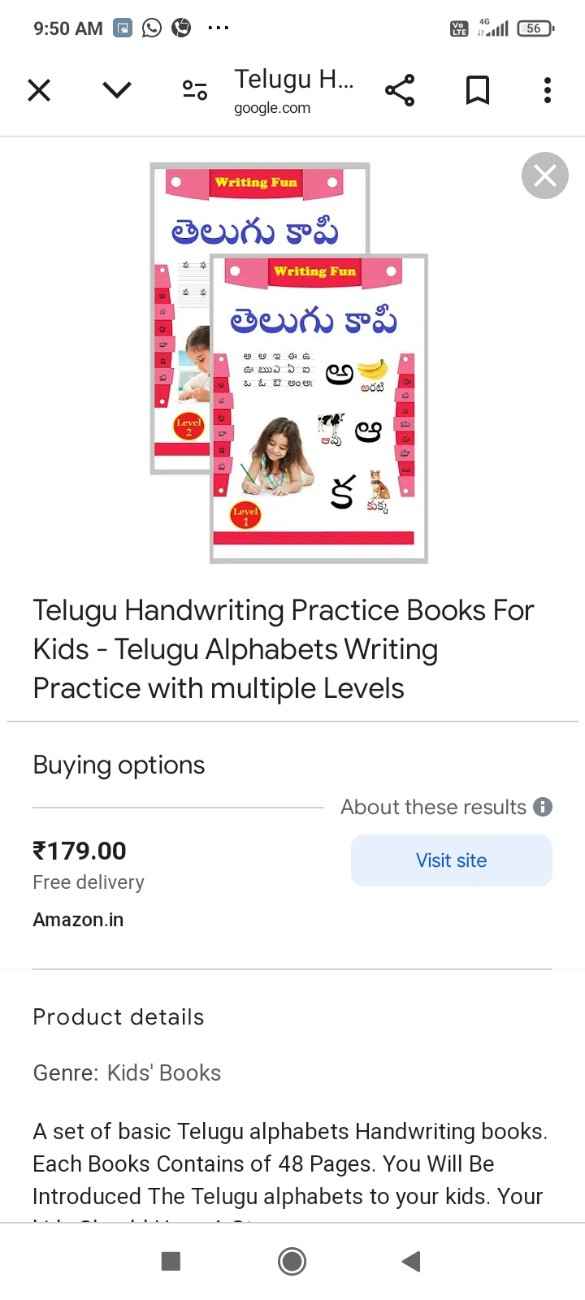The height and width of the screenshot is (1300, 585).
Task: Click the About these results text
Action: (433, 807)
